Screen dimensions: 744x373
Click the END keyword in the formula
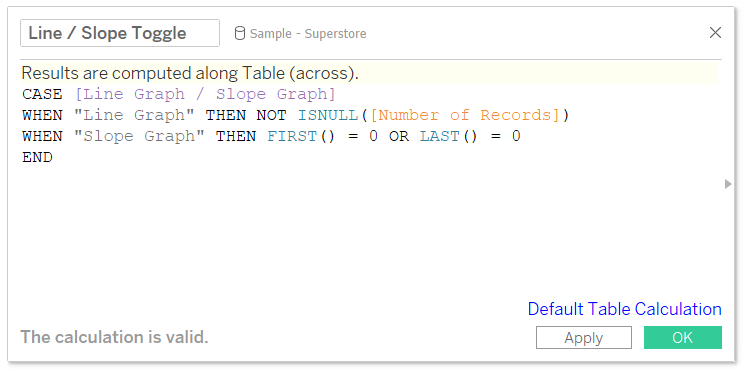[37, 157]
